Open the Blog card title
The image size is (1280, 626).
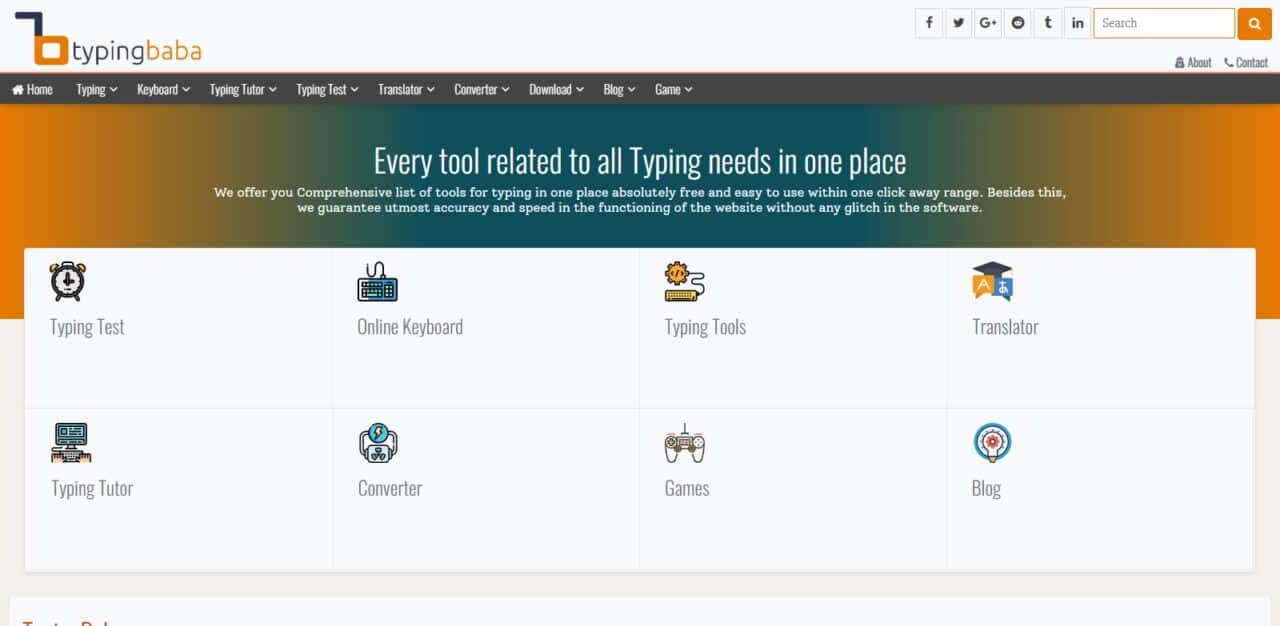point(986,488)
